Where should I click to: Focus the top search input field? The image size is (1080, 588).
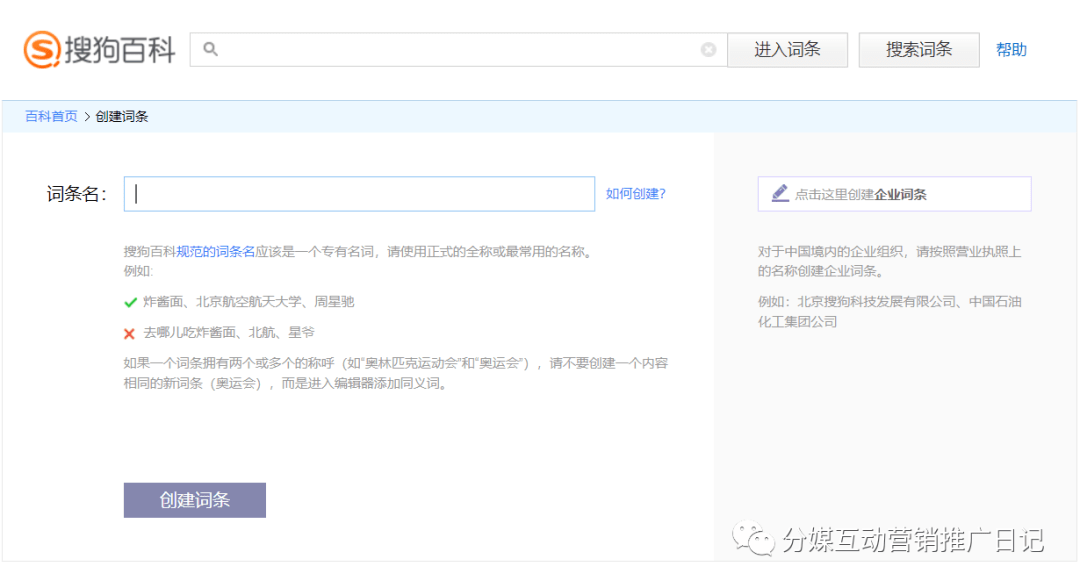459,50
